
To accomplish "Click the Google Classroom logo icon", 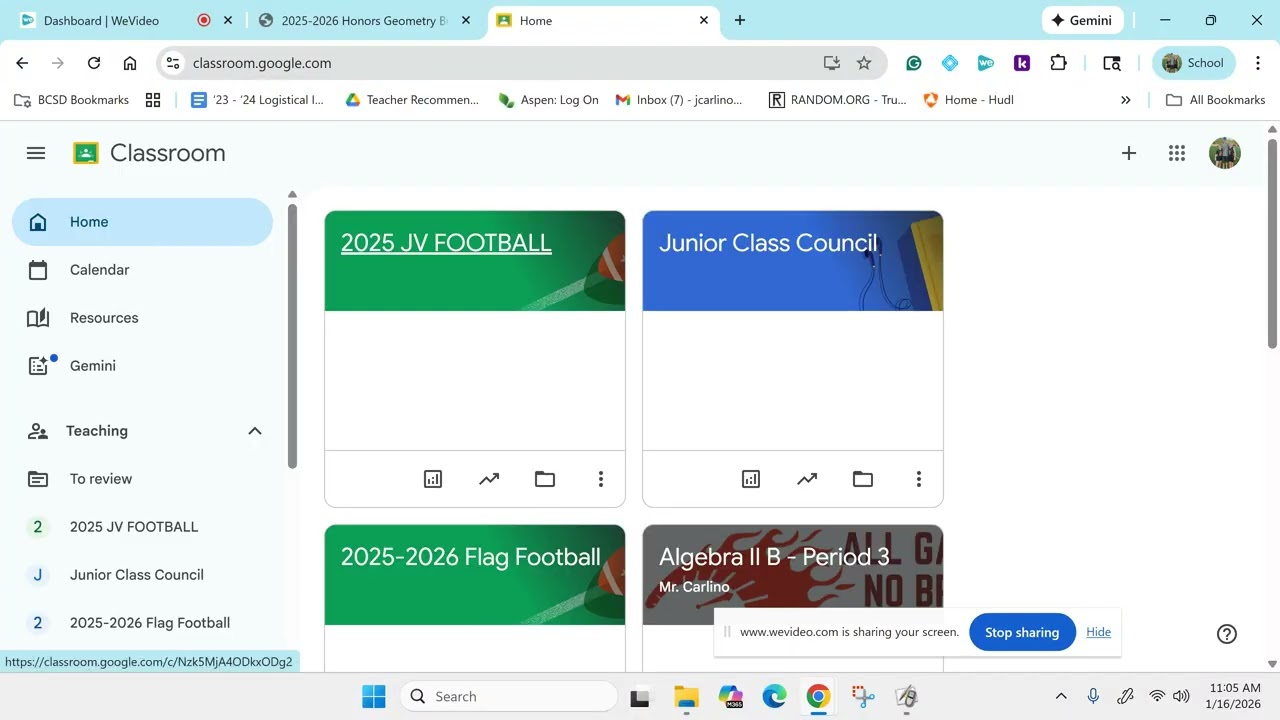I will pyautogui.click(x=86, y=153).
